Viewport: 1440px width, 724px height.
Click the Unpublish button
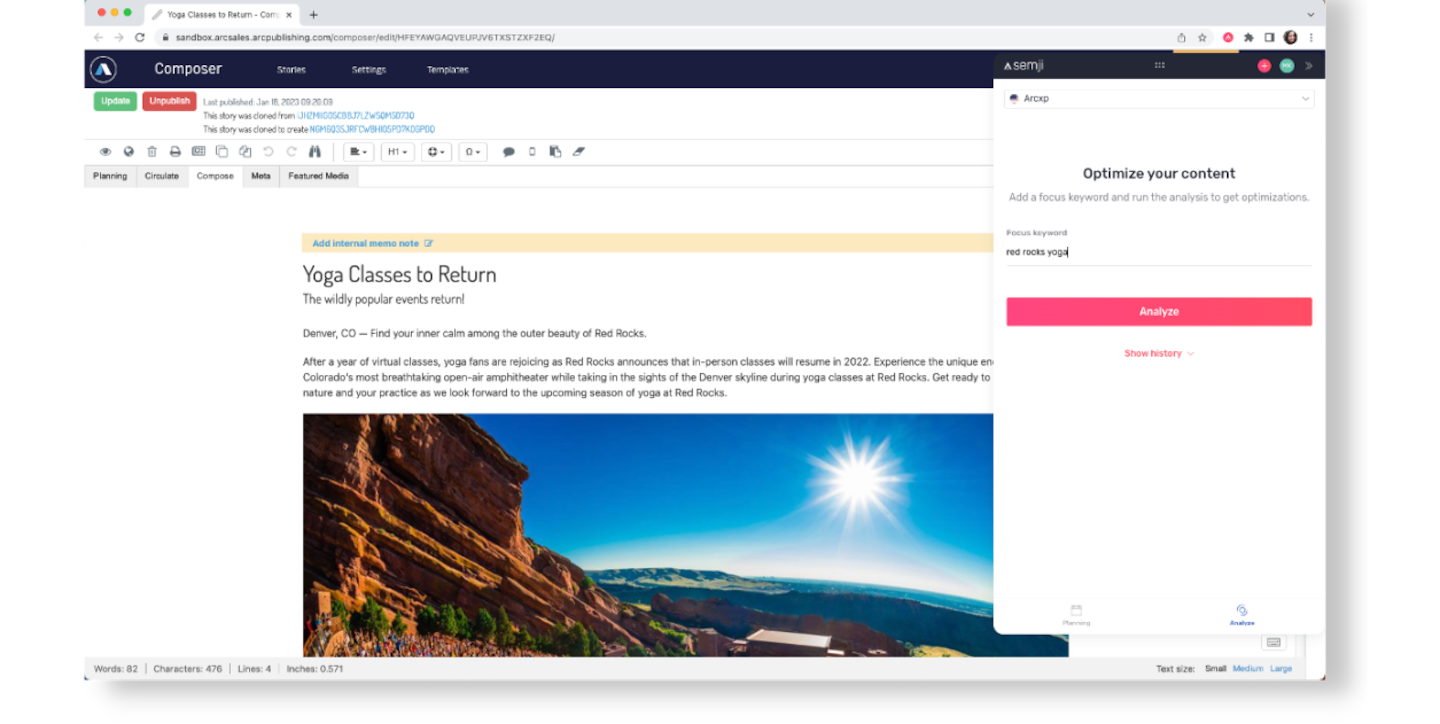click(x=169, y=100)
